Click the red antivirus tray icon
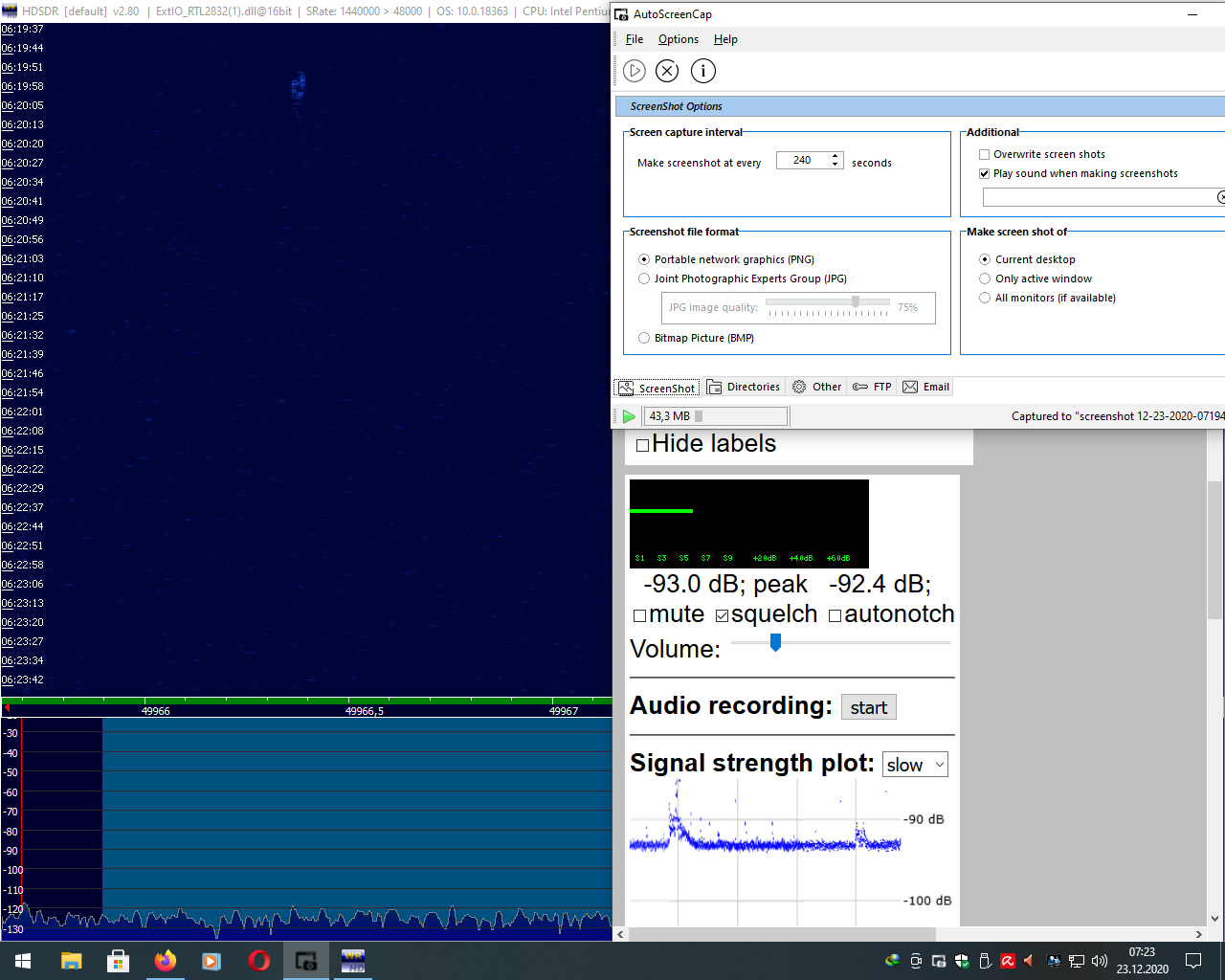The image size is (1225, 980). (x=1008, y=961)
